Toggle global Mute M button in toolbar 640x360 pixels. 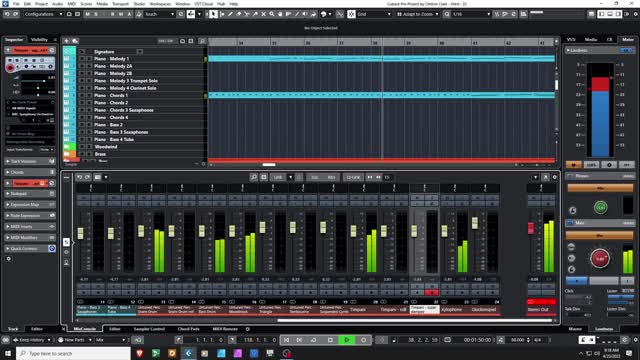tap(87, 14)
